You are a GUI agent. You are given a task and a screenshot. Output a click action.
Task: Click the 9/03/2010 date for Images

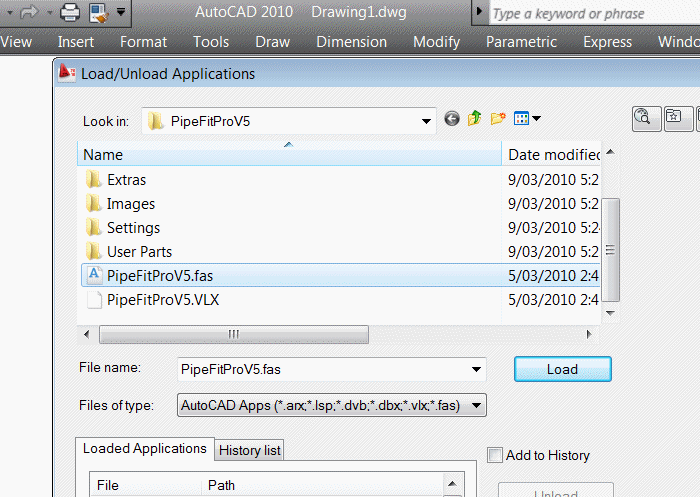click(x=553, y=204)
